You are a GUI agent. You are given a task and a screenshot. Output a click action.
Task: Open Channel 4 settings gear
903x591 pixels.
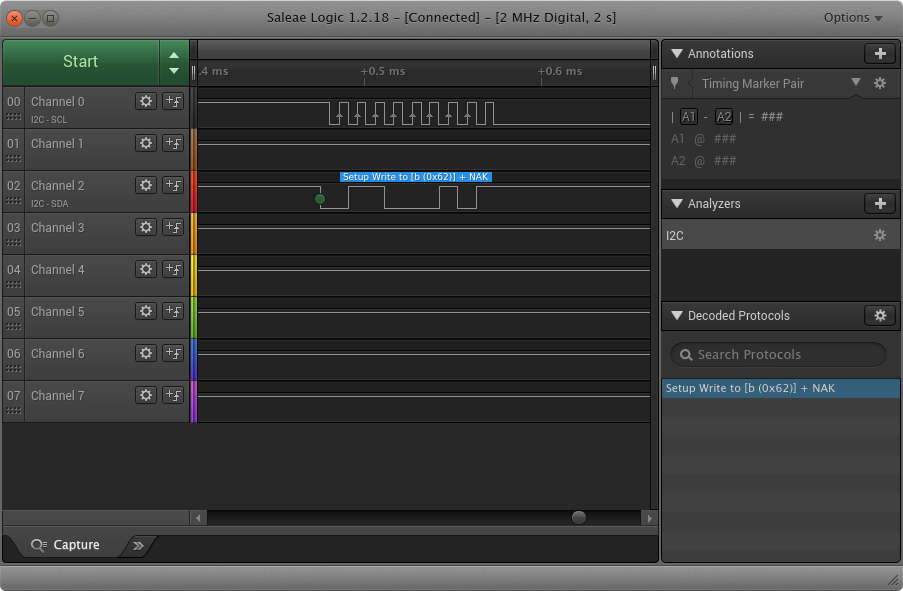point(146,270)
